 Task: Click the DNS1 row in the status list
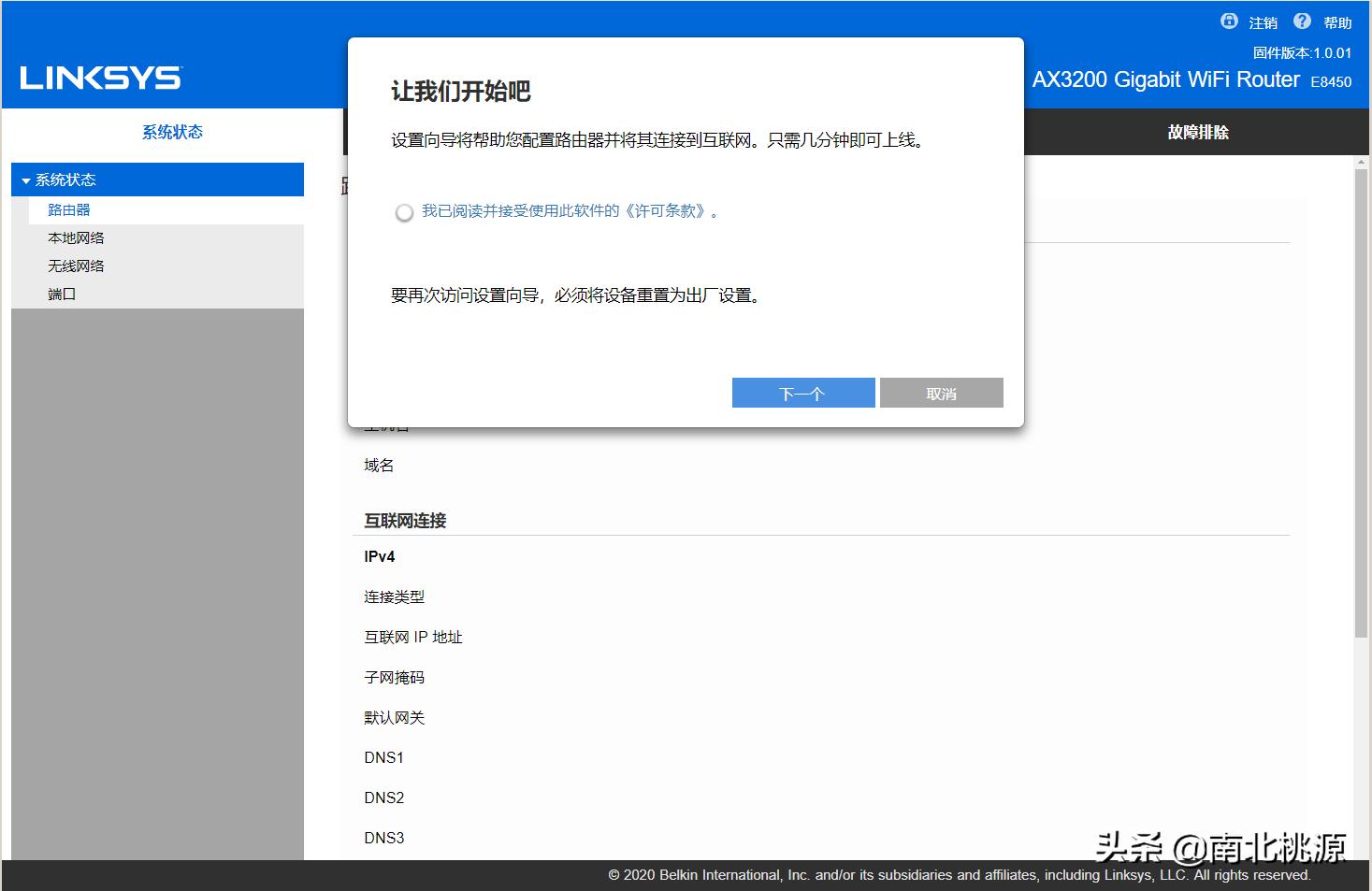(383, 757)
